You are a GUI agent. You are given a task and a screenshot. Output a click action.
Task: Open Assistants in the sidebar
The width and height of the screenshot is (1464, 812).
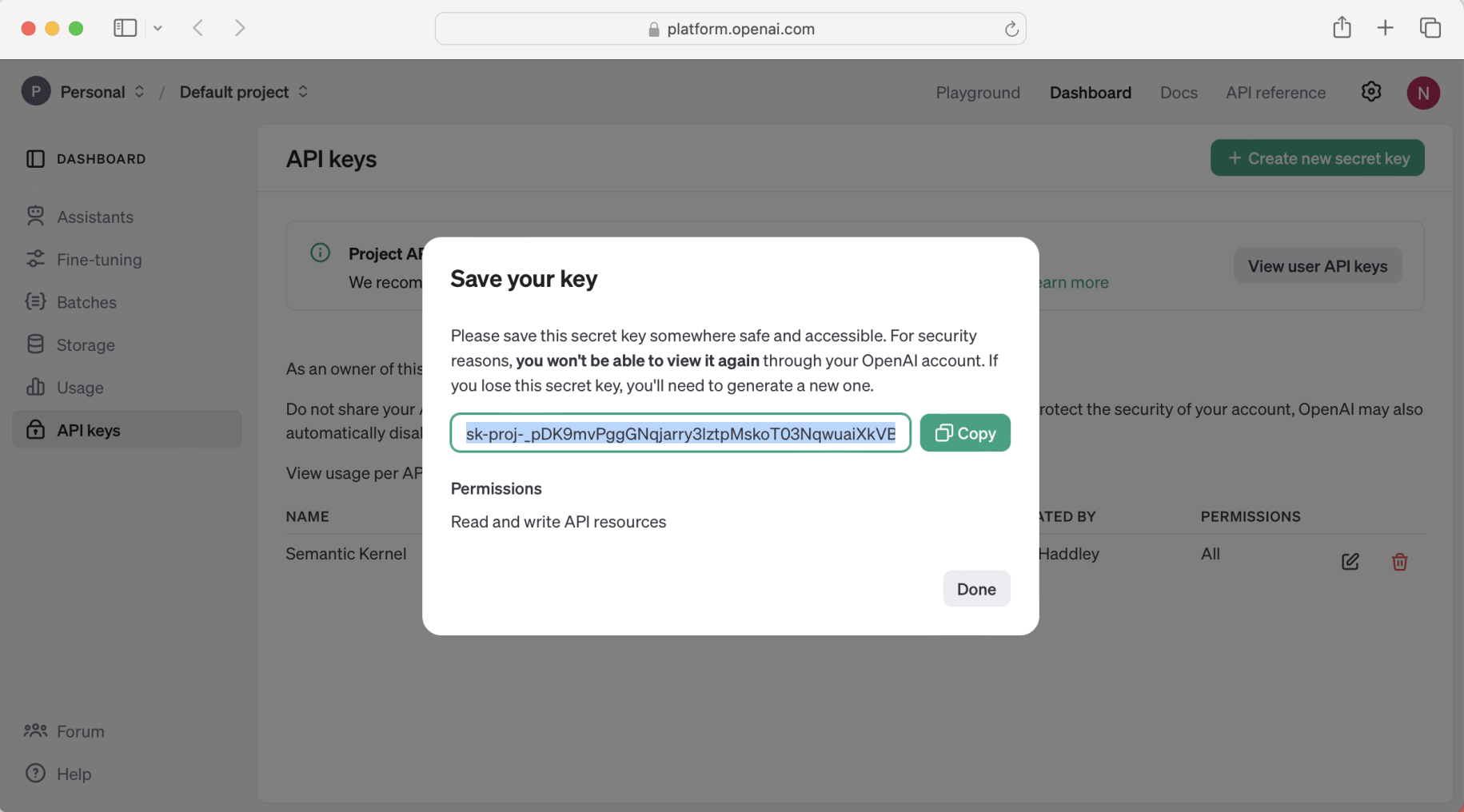click(x=94, y=217)
